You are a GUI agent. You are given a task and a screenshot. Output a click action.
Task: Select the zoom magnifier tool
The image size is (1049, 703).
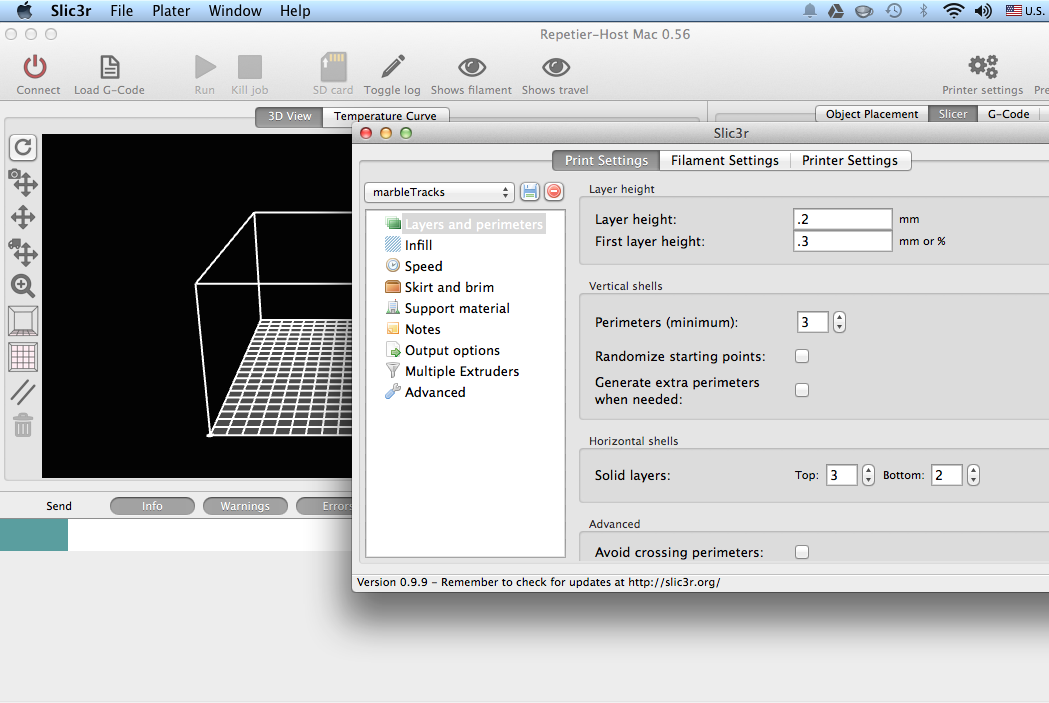(x=23, y=286)
